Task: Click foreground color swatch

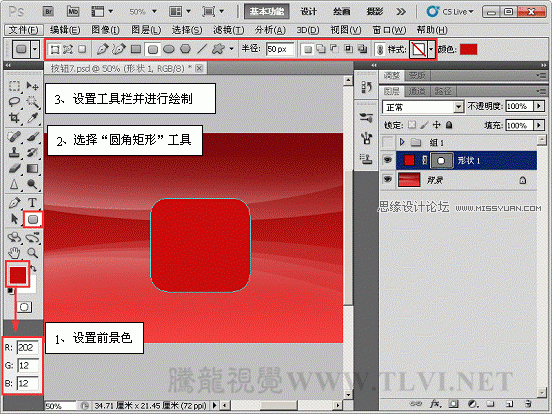Action: 18,274
